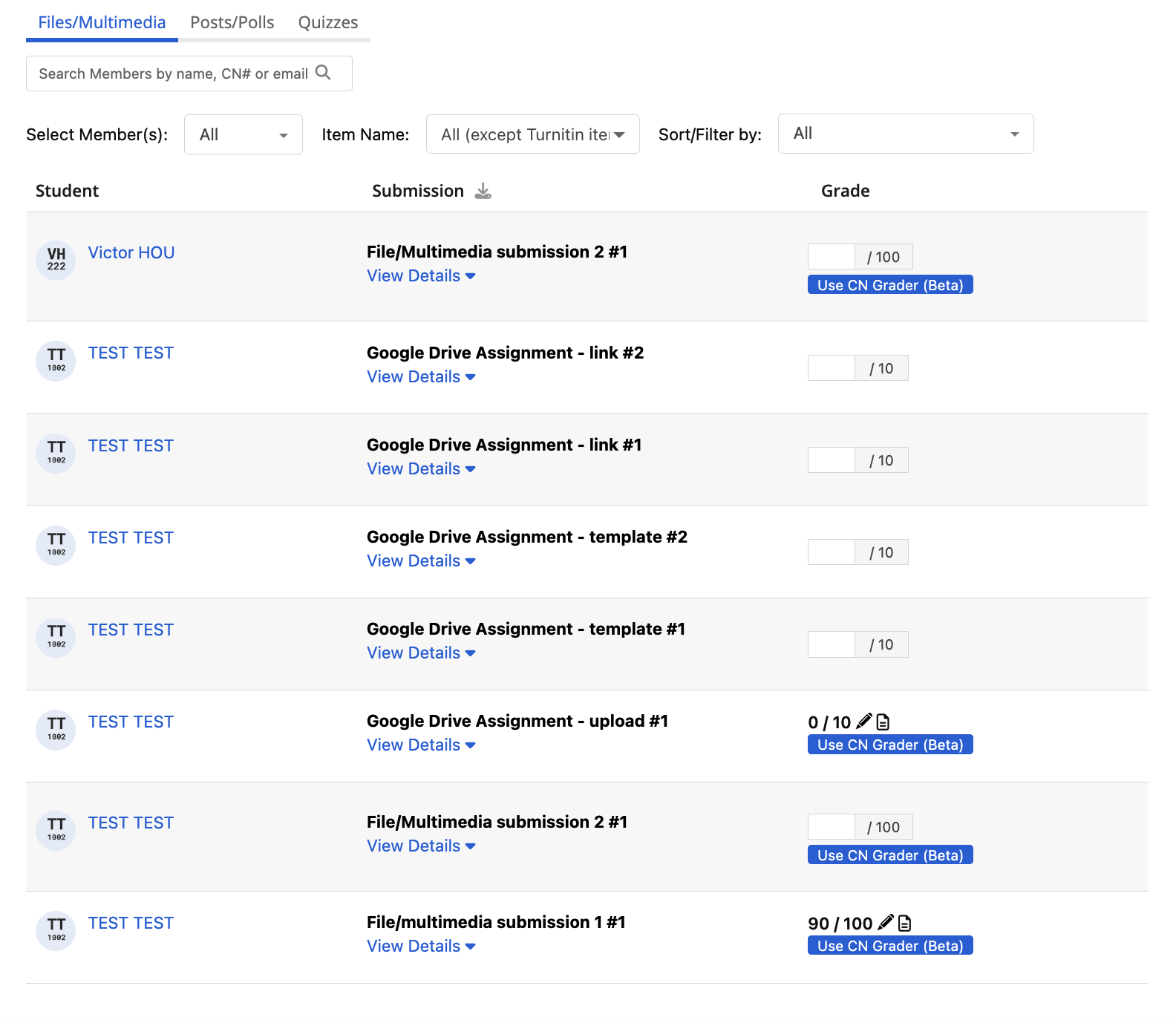Screen dimensions: 1176x1023
Task: Use CN Grader for upload #1
Action: tap(890, 745)
